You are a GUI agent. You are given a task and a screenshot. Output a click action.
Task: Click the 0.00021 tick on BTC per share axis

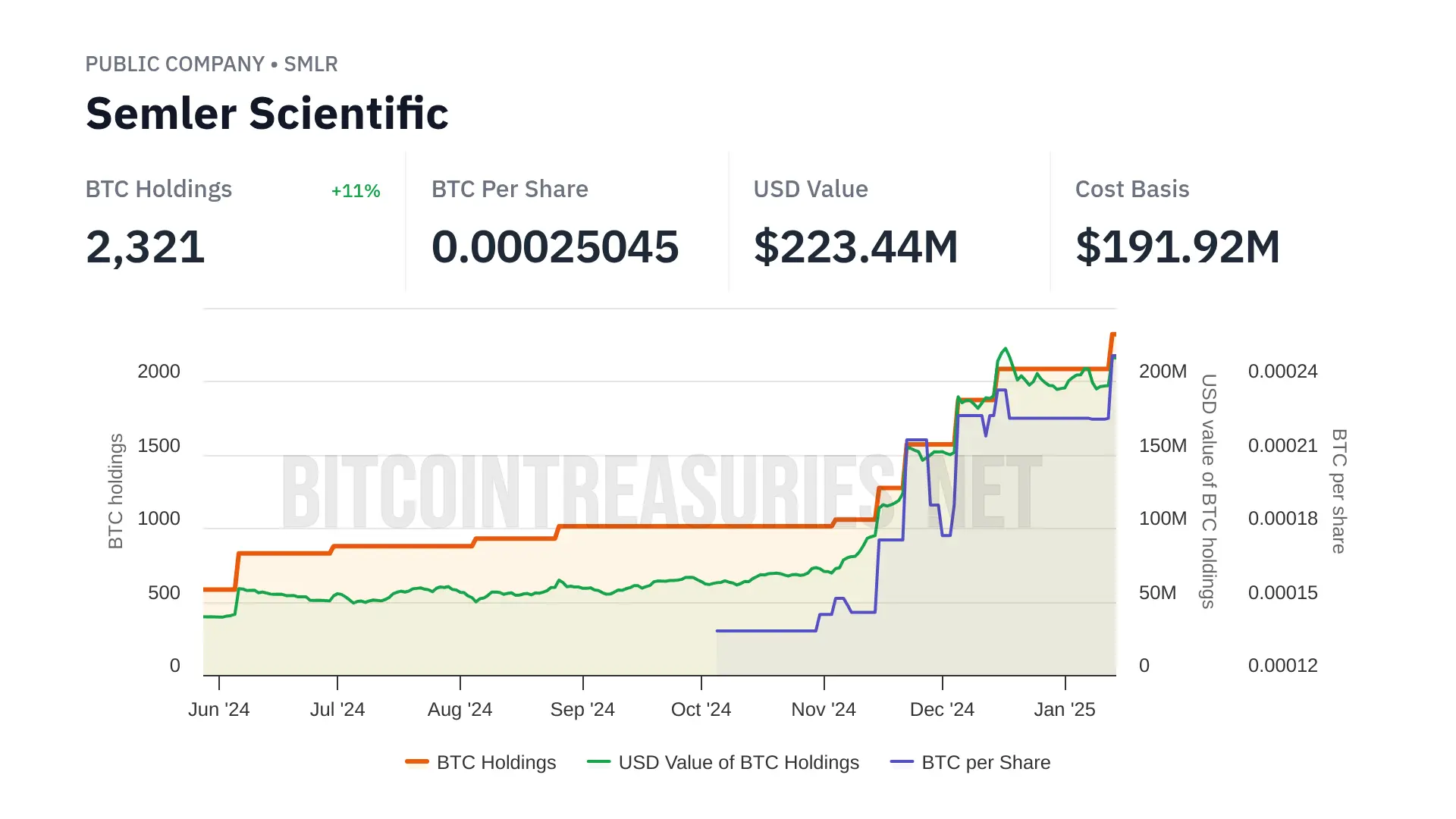(x=1283, y=446)
